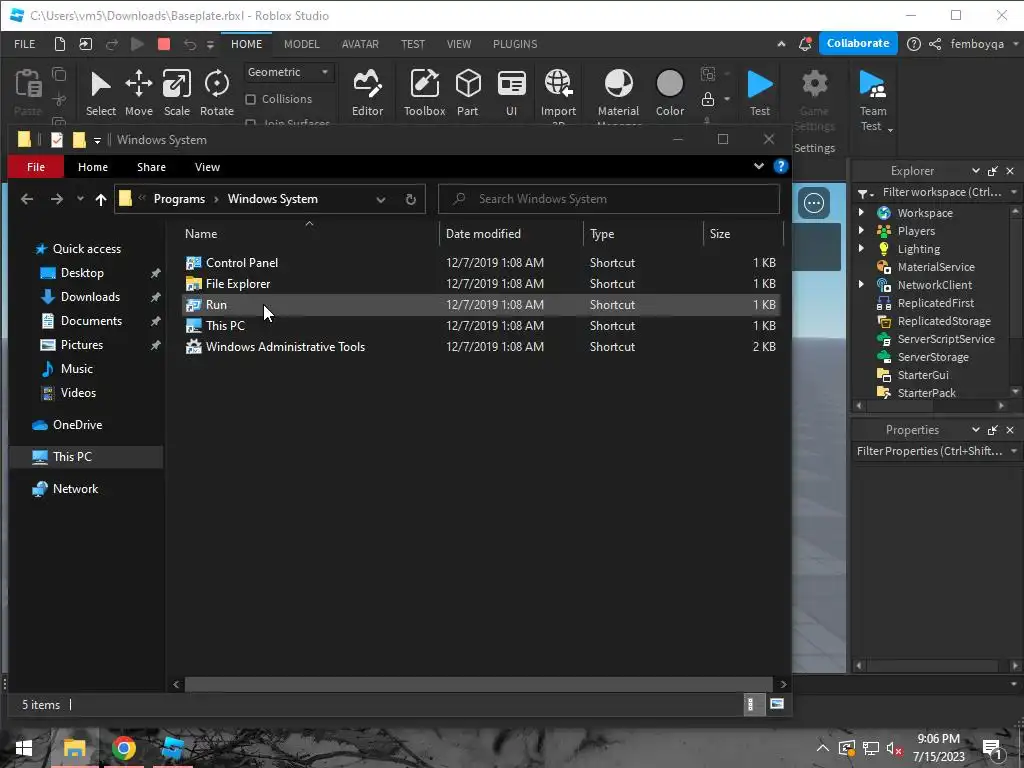Switch to the VIEW ribbon tab

tap(458, 44)
